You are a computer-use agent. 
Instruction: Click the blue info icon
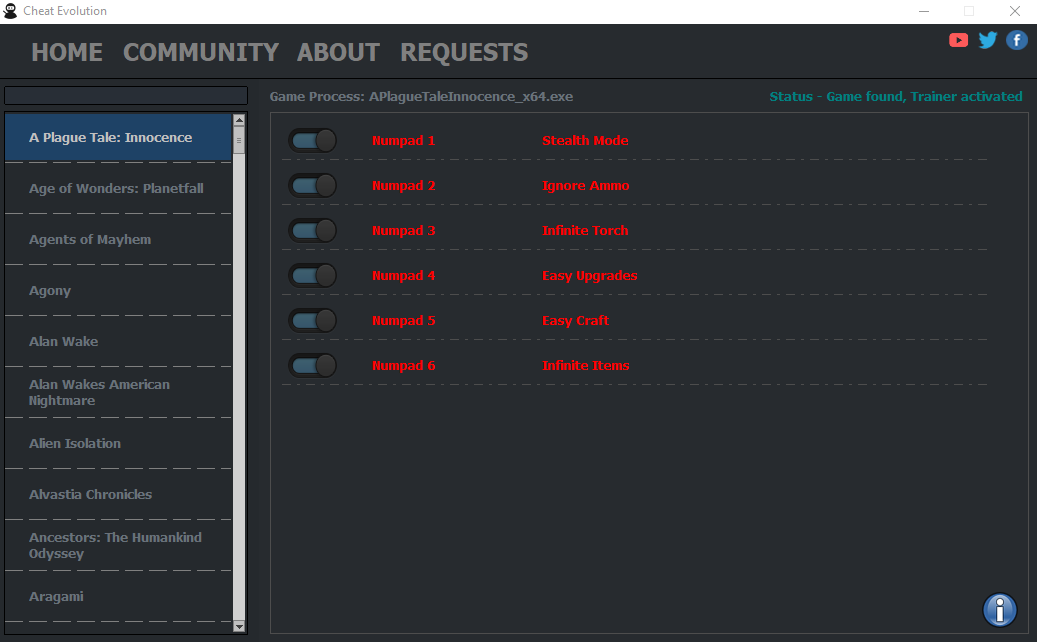pos(1000,610)
